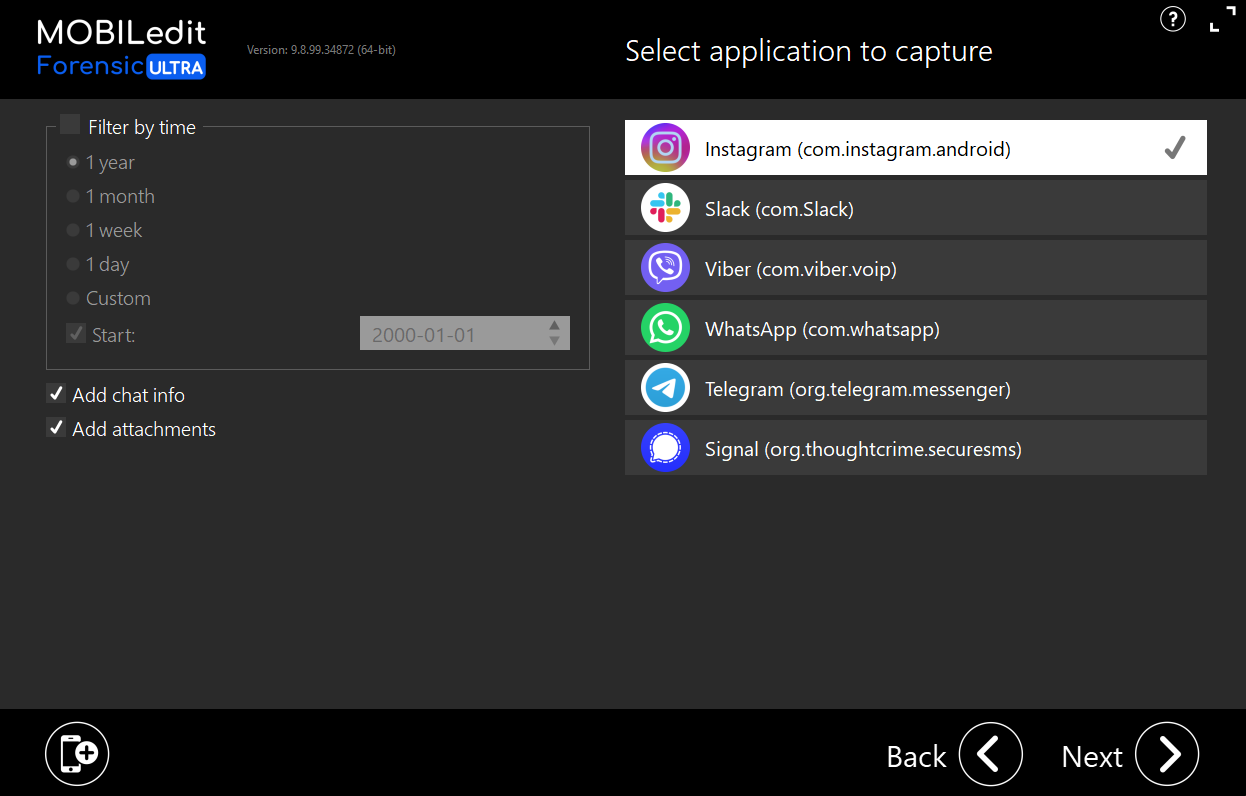
Task: Select Viber (com.viber.voip) text
Action: pyautogui.click(x=801, y=269)
